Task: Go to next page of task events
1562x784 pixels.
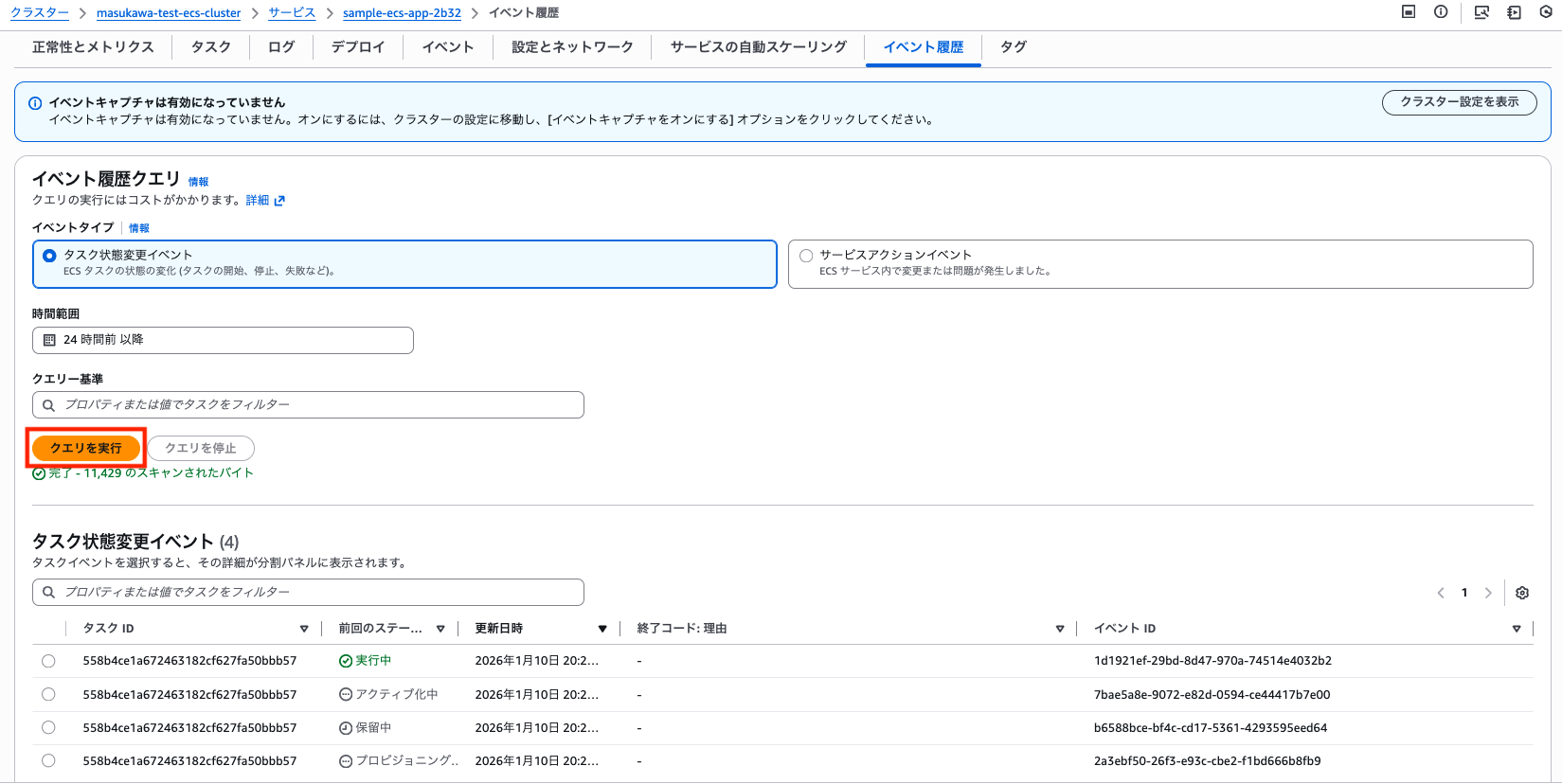Action: (x=1488, y=593)
